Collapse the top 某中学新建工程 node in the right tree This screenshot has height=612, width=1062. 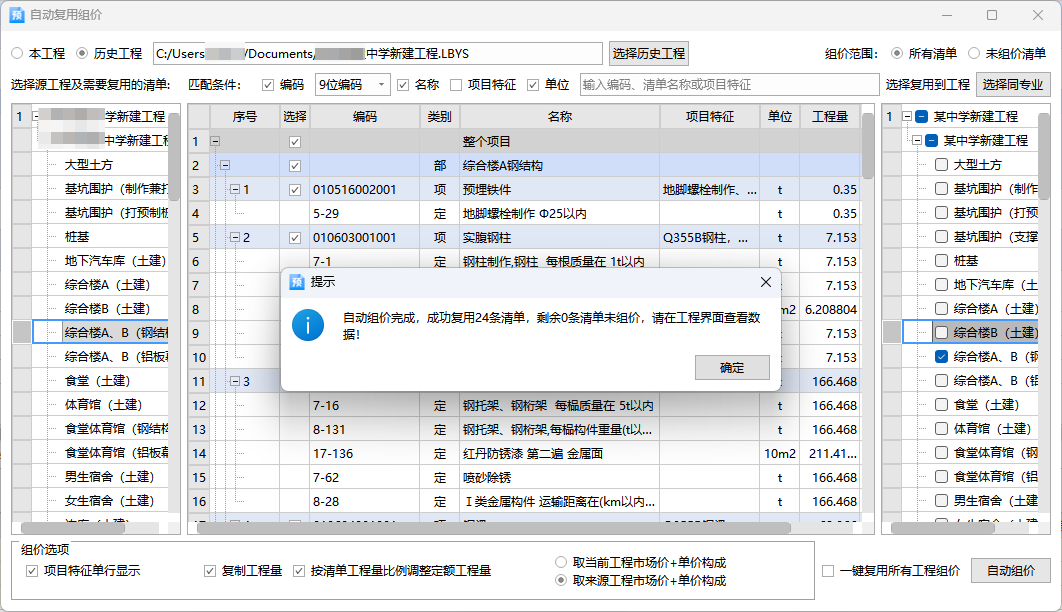(907, 117)
